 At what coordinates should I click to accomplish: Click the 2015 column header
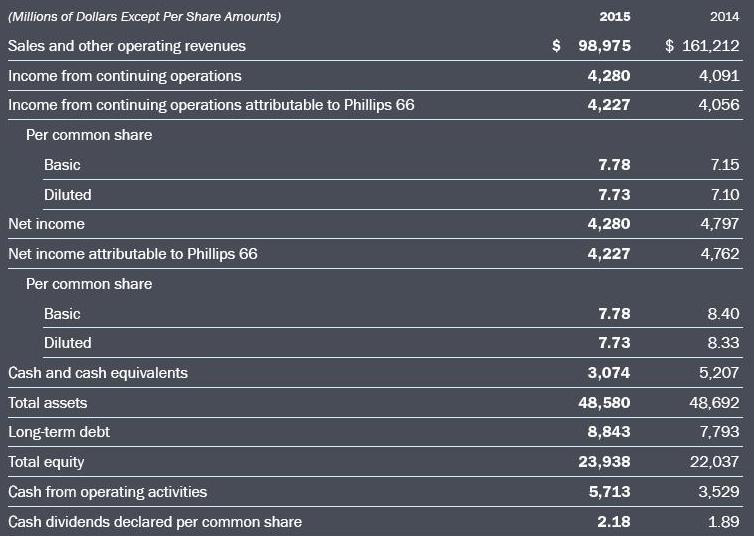tap(614, 17)
